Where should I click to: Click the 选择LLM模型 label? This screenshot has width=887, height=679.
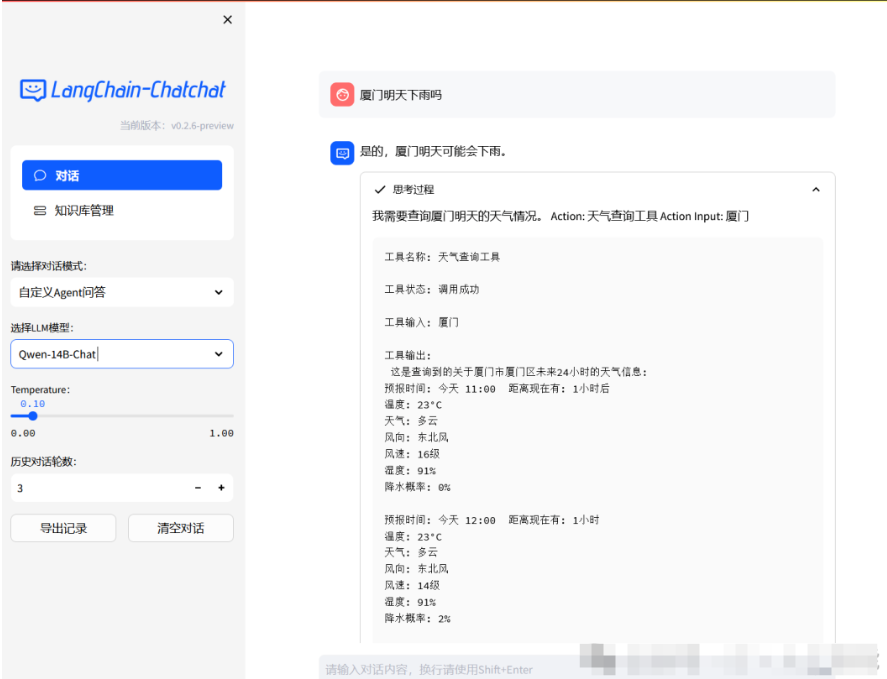coord(42,328)
